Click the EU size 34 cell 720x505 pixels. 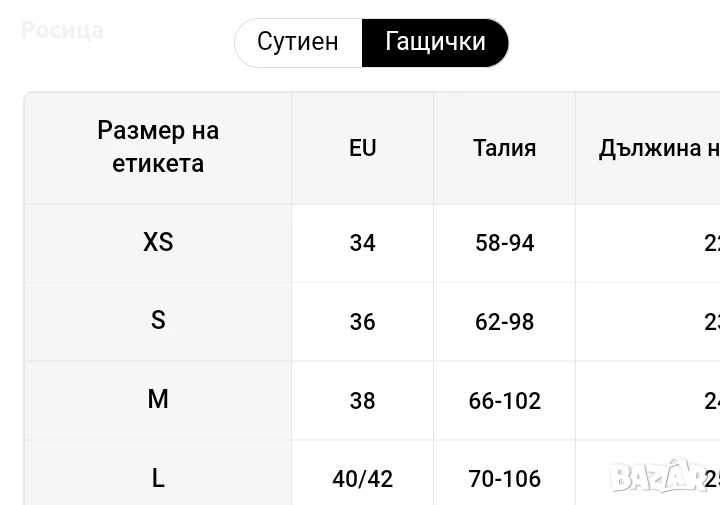click(362, 243)
